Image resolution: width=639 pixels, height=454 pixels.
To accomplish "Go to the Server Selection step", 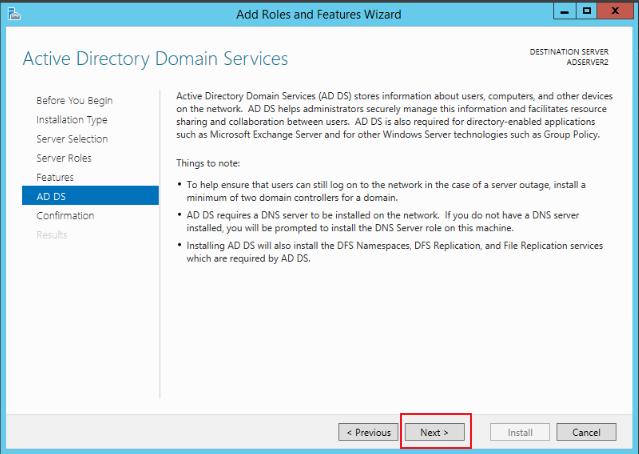I will 72,139.
